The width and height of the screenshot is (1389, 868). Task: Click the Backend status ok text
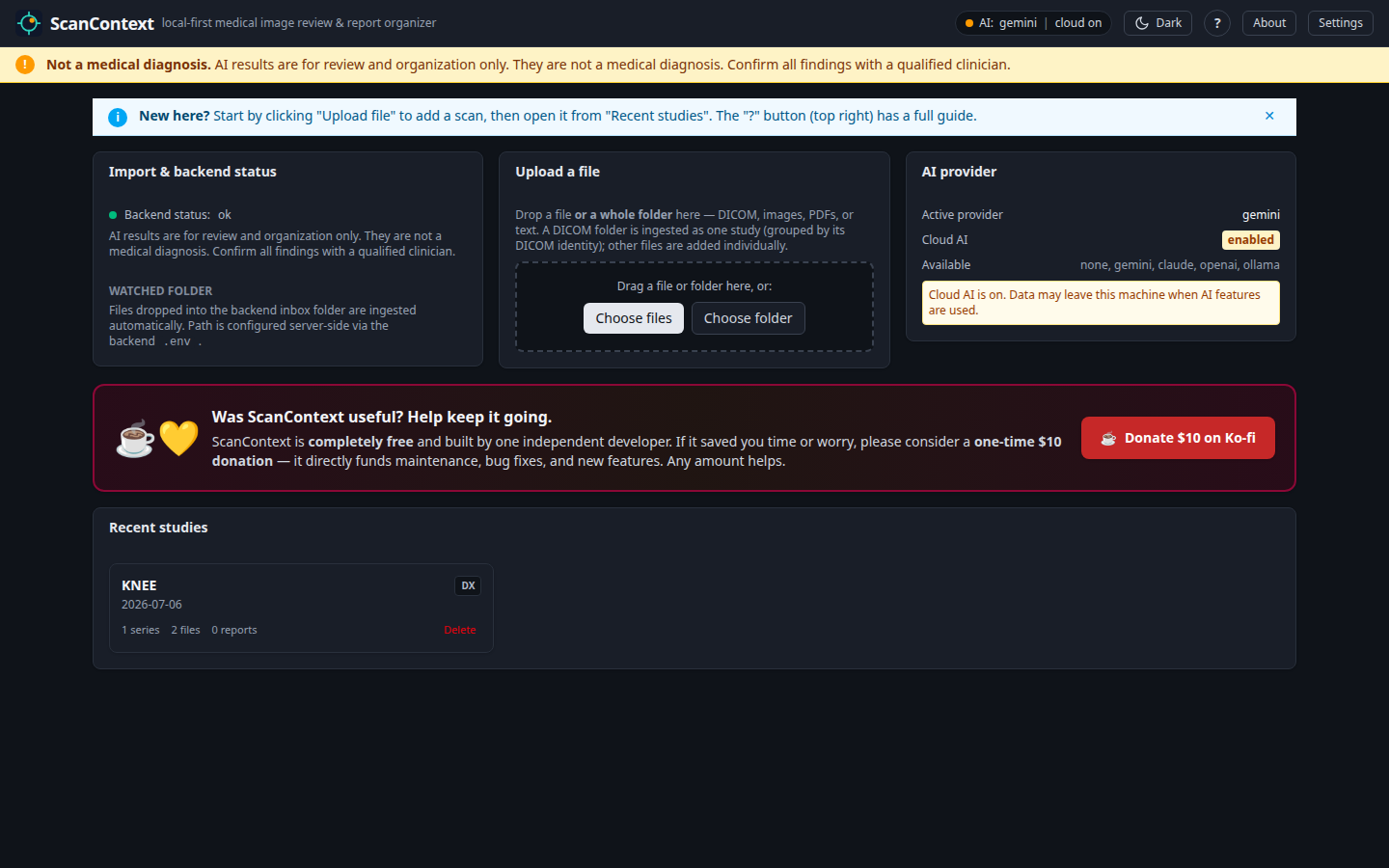[177, 215]
